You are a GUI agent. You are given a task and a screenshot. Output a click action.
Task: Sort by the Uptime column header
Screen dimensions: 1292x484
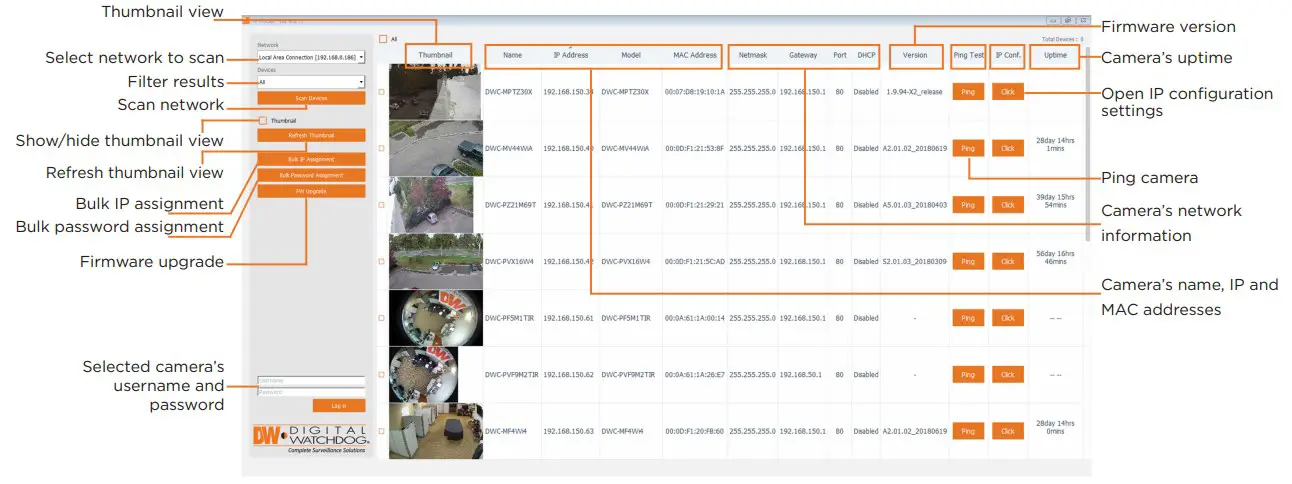(x=1055, y=56)
